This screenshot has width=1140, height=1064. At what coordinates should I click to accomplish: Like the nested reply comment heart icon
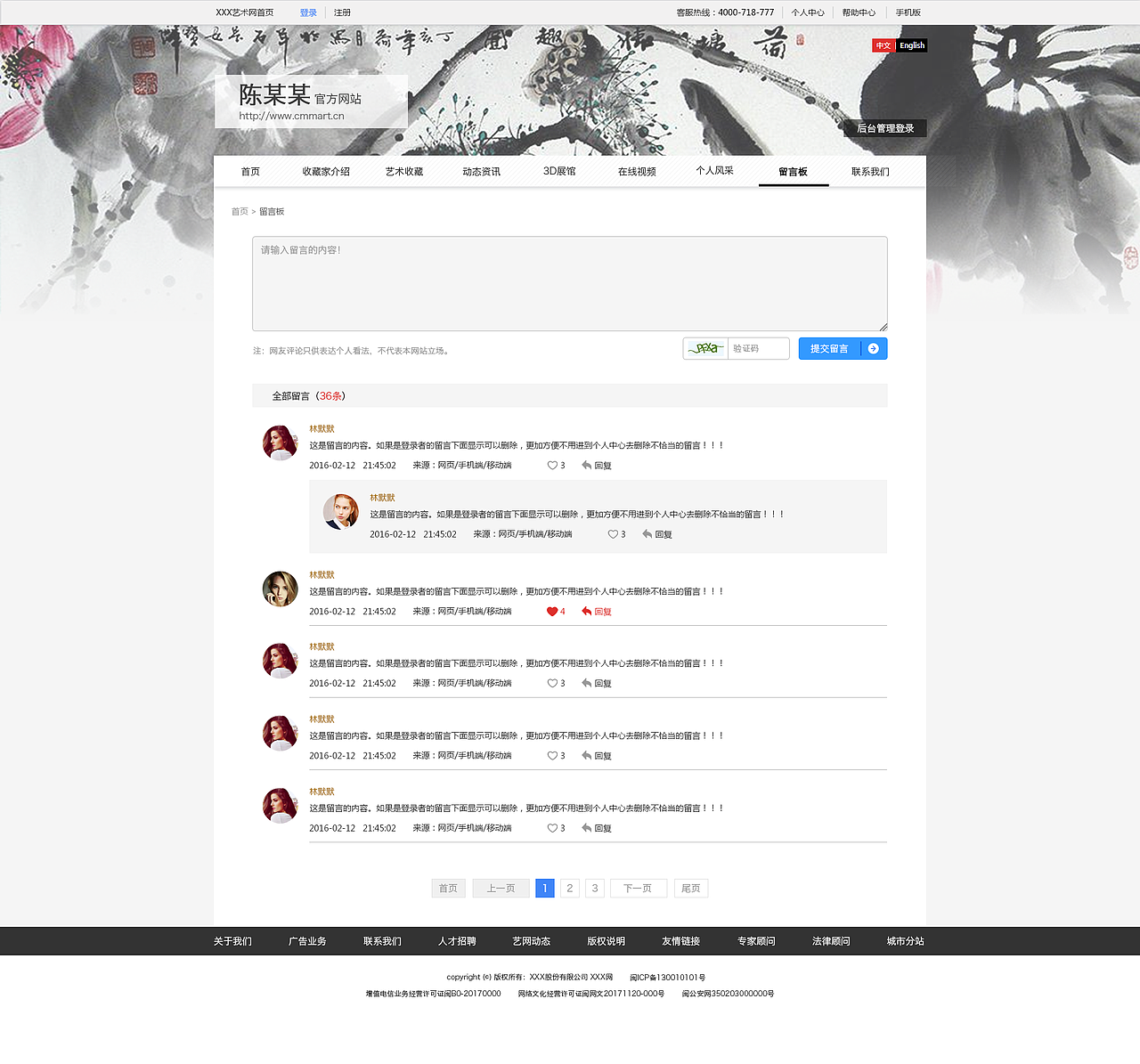[x=613, y=534]
